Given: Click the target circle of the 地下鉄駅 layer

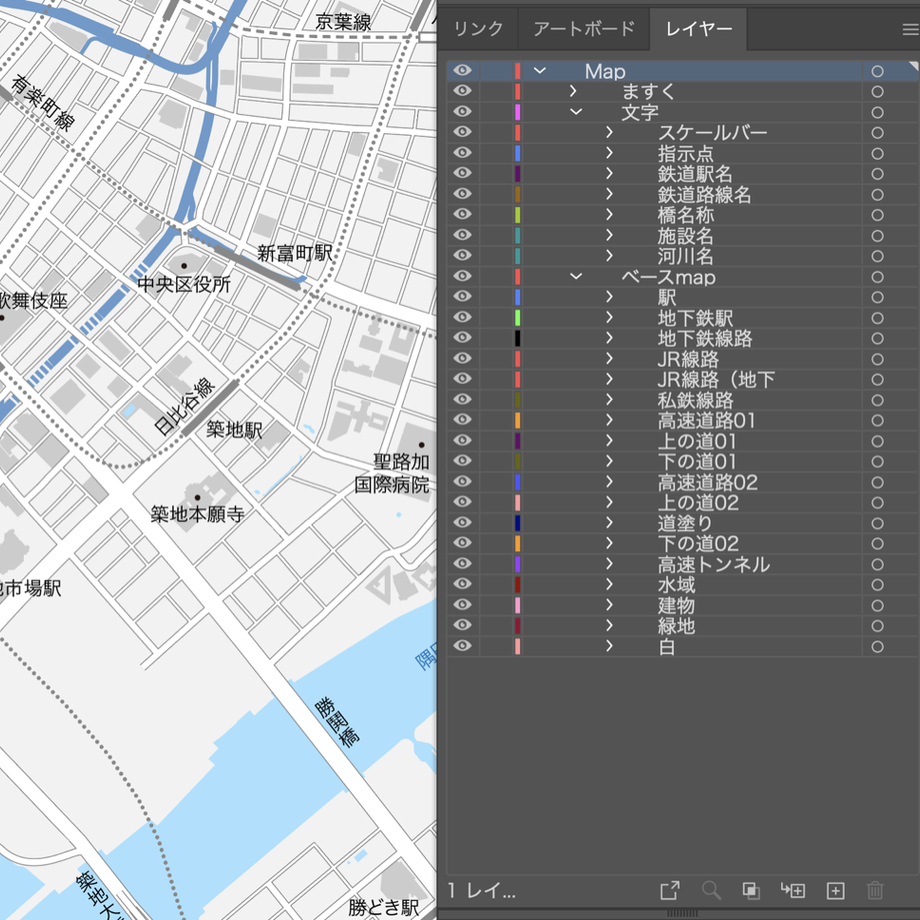Looking at the screenshot, I should coord(877,317).
